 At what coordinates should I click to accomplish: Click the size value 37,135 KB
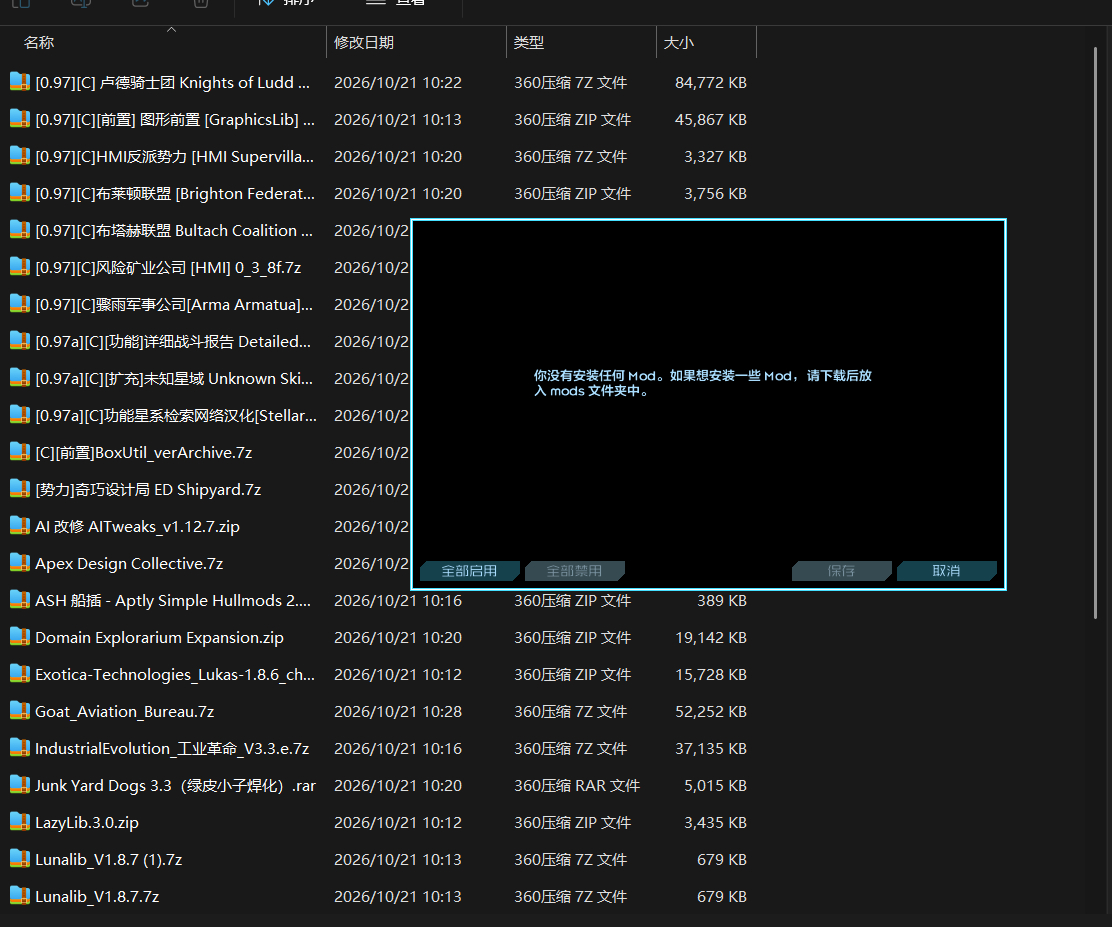pyautogui.click(x=711, y=748)
